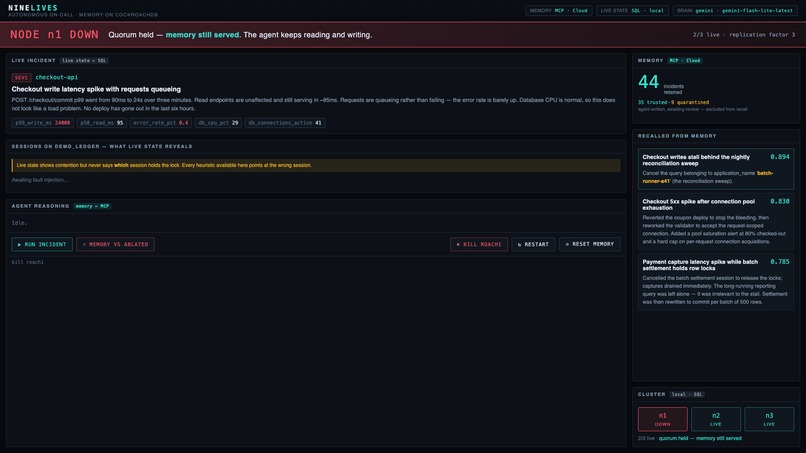Click the 'memory still served' banner text
This screenshot has width=806, height=453.
203,35
